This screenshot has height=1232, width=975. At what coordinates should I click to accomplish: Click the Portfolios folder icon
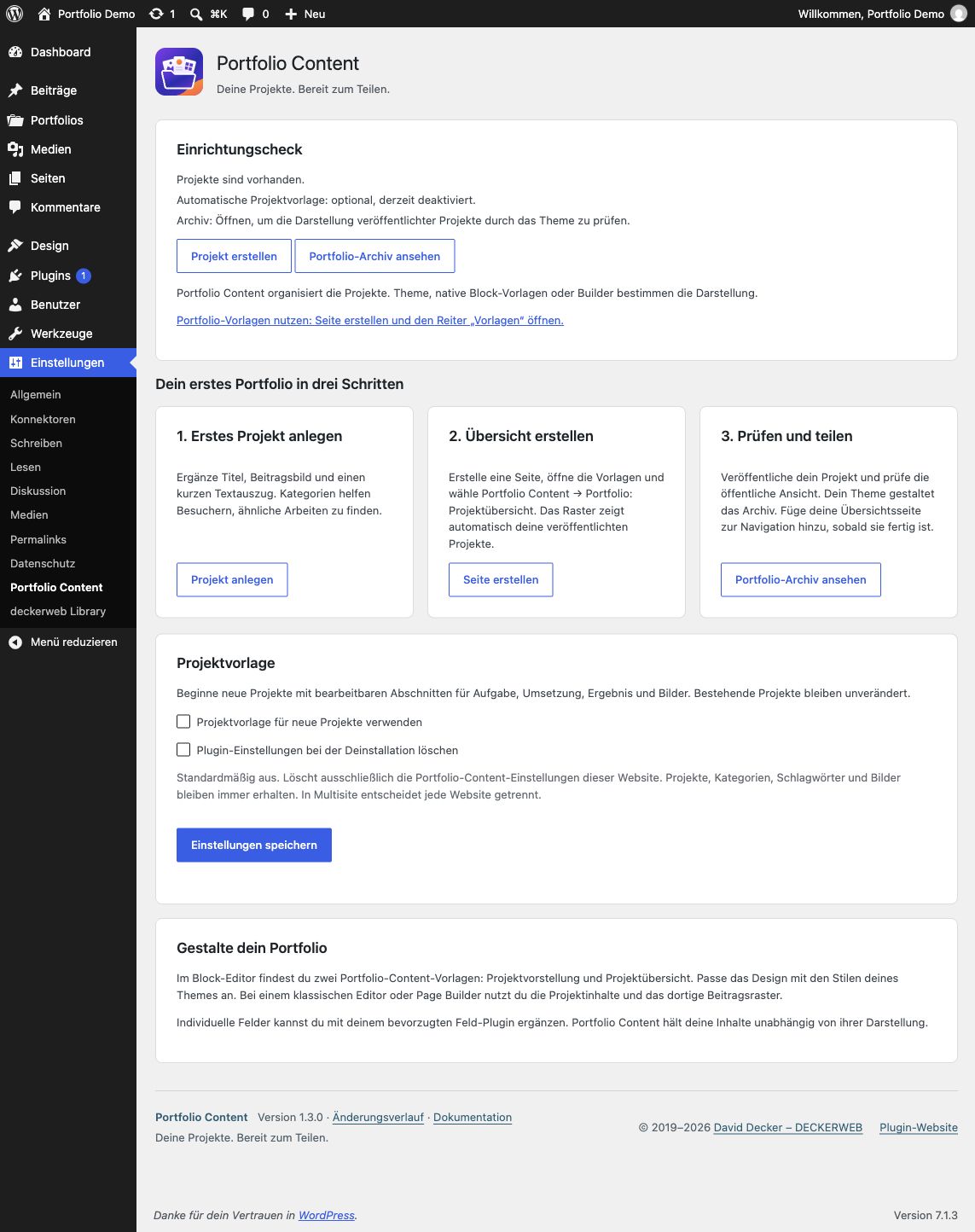click(x=15, y=120)
